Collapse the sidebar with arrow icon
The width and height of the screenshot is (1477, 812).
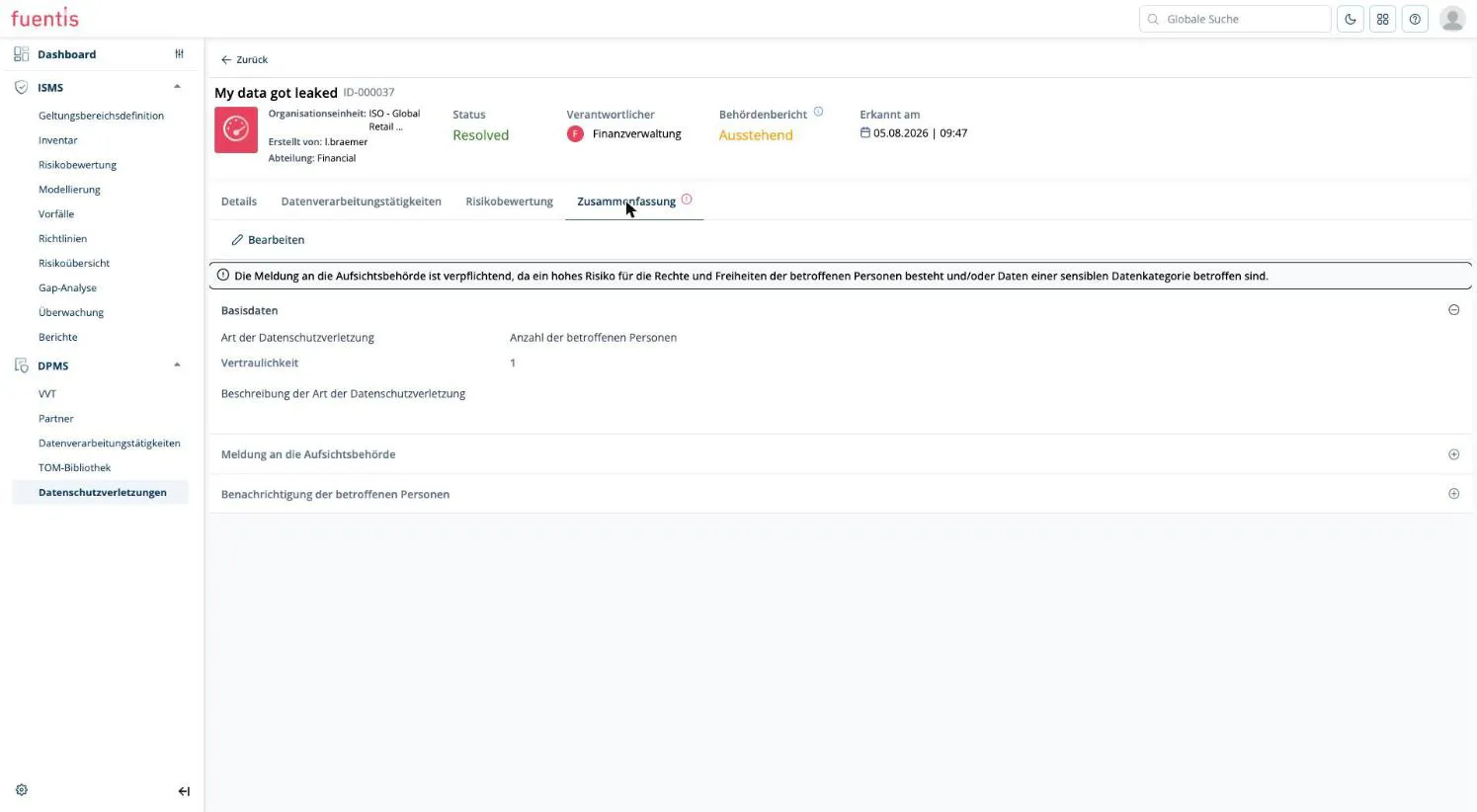(184, 791)
